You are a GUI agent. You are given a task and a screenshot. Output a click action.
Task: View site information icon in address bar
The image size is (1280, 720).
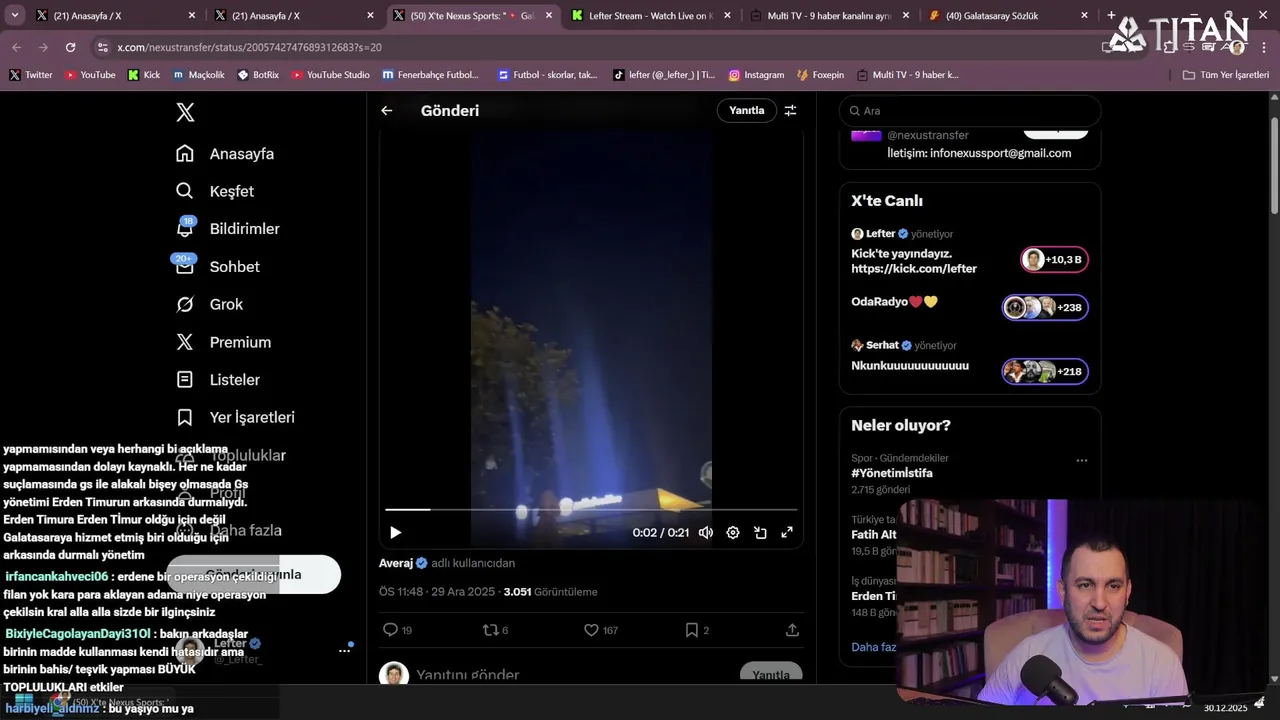coord(102,47)
